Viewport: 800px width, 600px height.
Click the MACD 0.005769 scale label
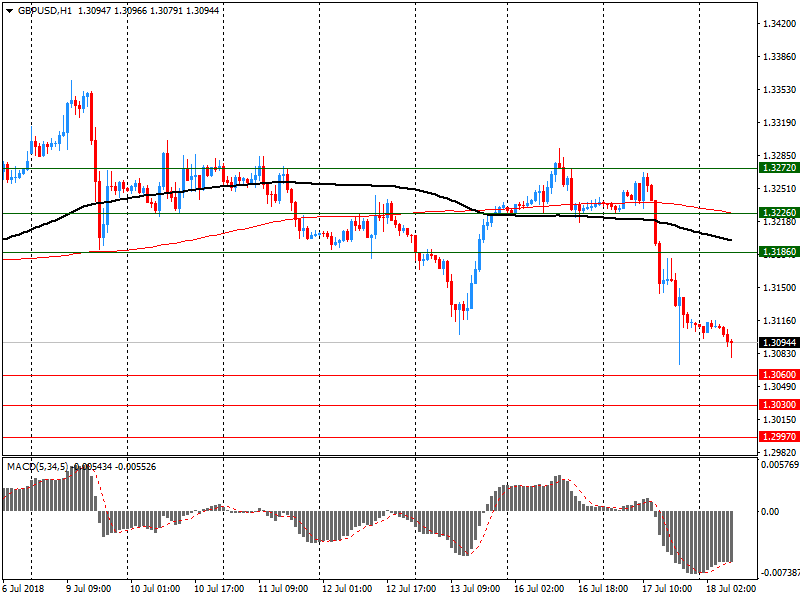tap(777, 465)
